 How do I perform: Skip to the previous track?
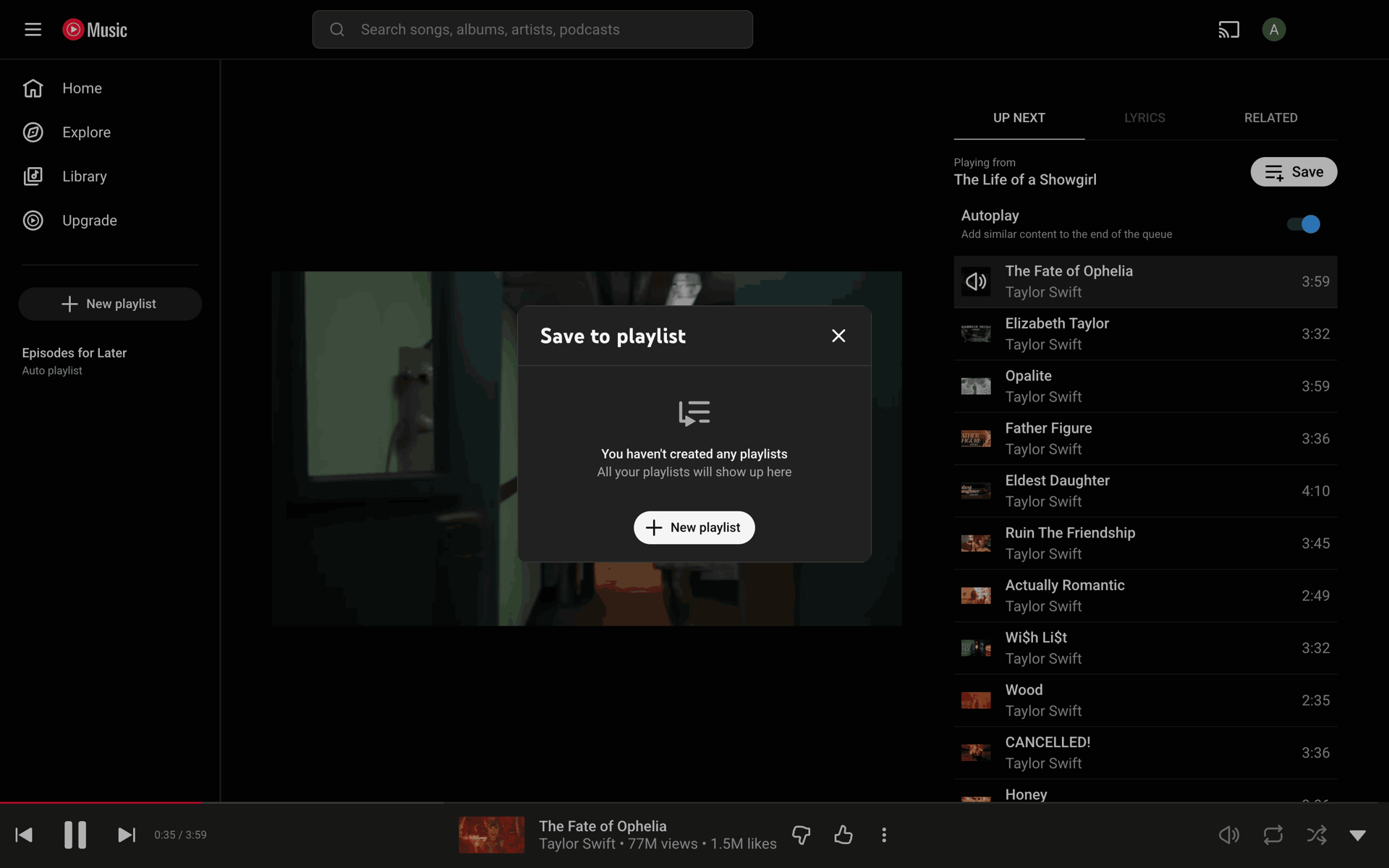(24, 835)
